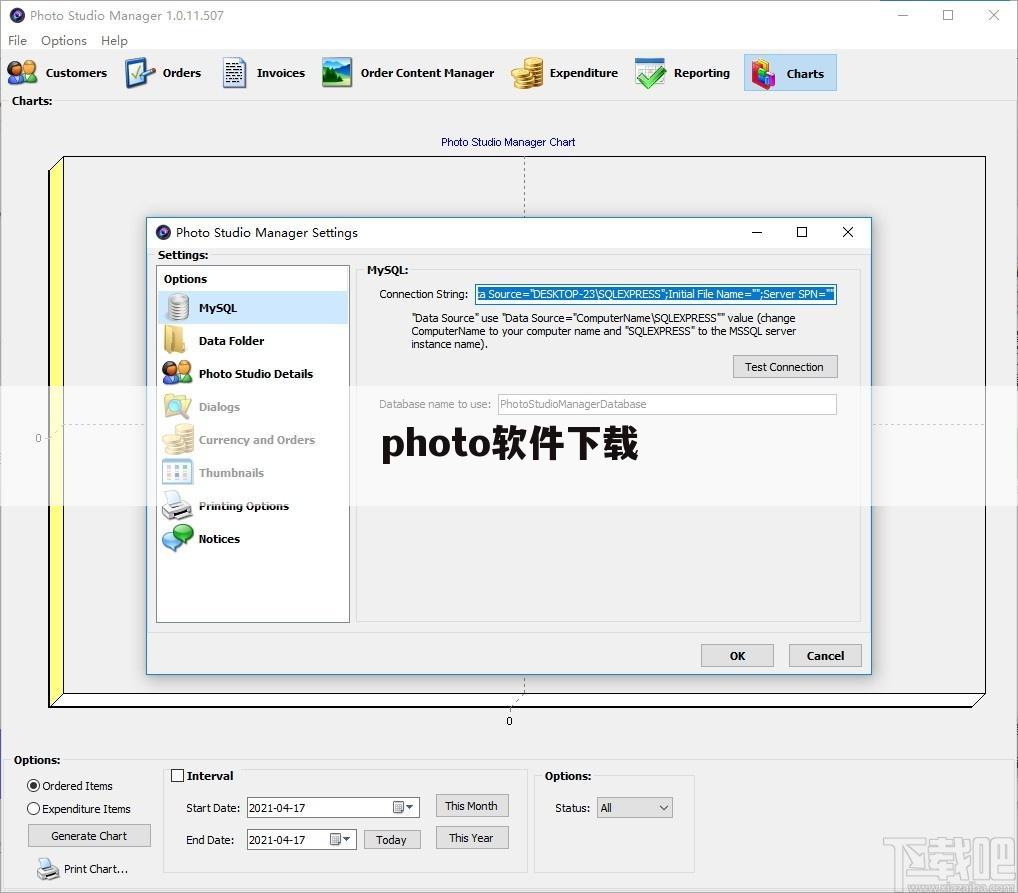
Task: Click Photo Studio Manager title bar icon
Action: (18, 15)
